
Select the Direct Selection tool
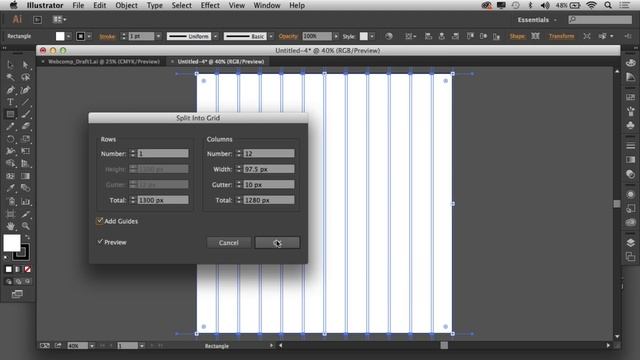click(26, 64)
